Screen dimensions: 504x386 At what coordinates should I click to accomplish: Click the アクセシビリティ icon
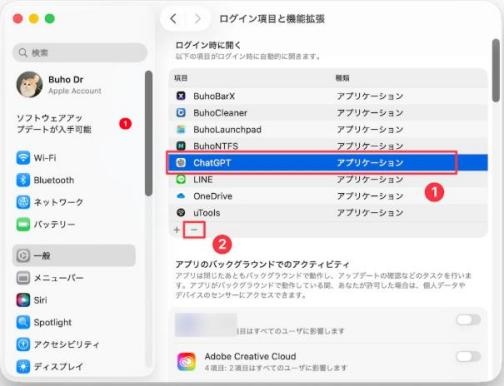23,344
